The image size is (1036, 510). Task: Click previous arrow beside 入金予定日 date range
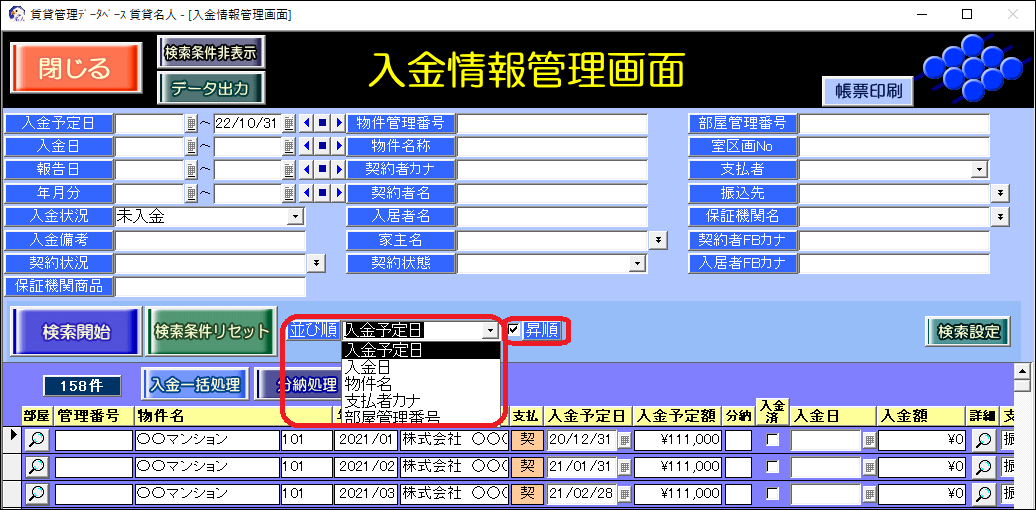point(307,124)
